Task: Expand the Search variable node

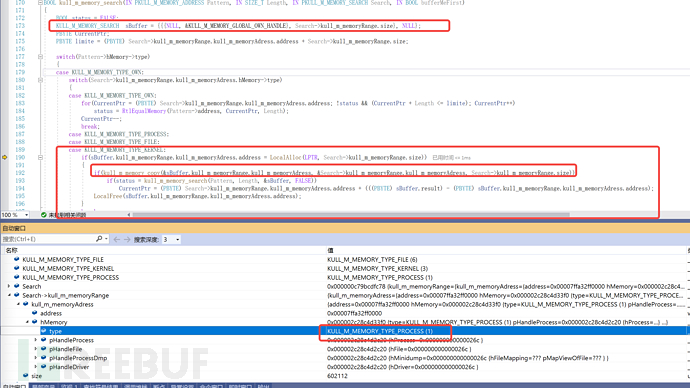Action: 9,286
